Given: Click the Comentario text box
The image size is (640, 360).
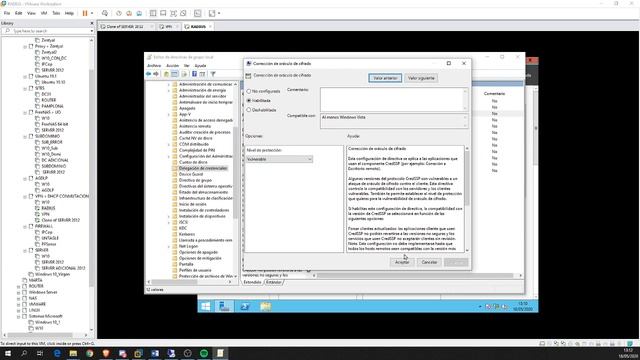Looking at the screenshot, I should point(393,99).
